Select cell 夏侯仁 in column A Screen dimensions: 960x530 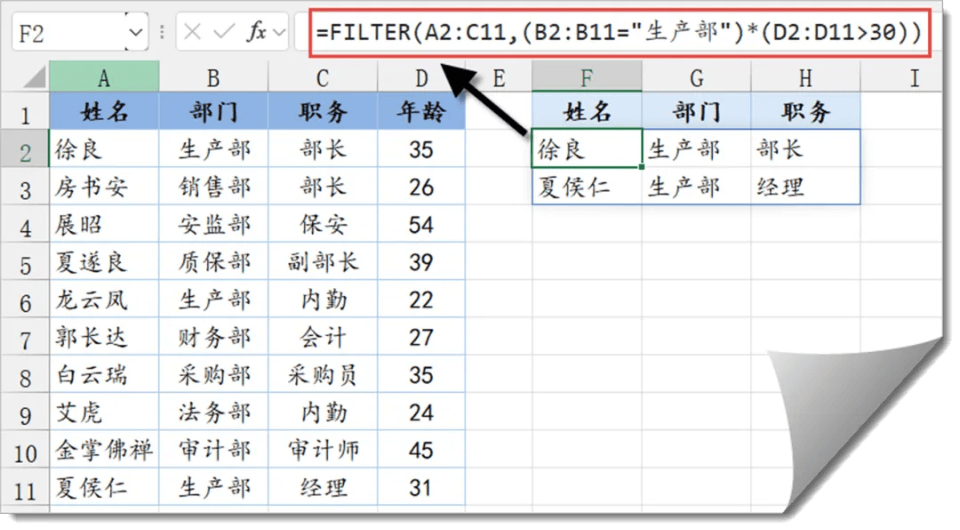point(104,487)
